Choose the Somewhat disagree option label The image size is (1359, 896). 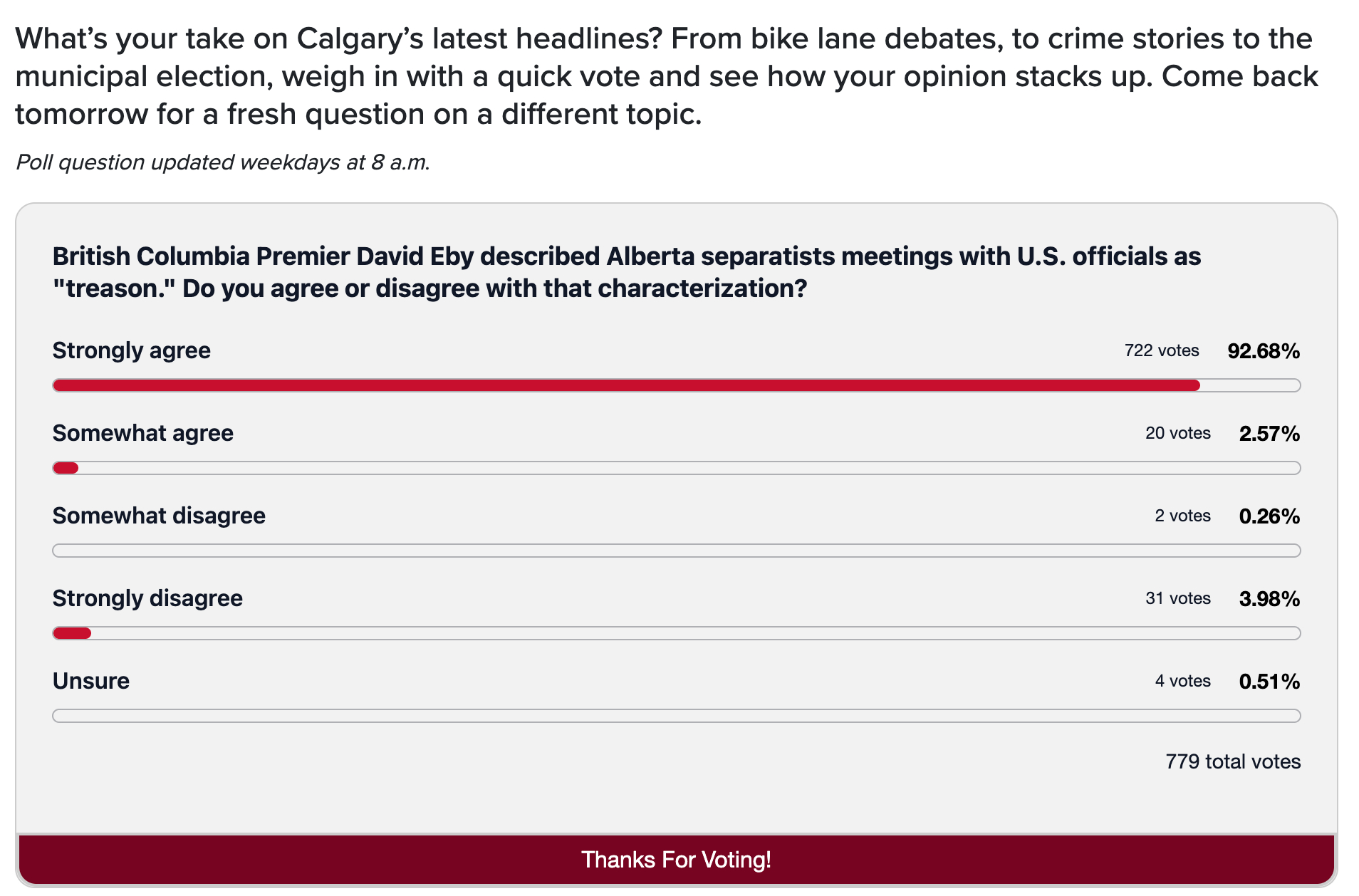click(159, 516)
